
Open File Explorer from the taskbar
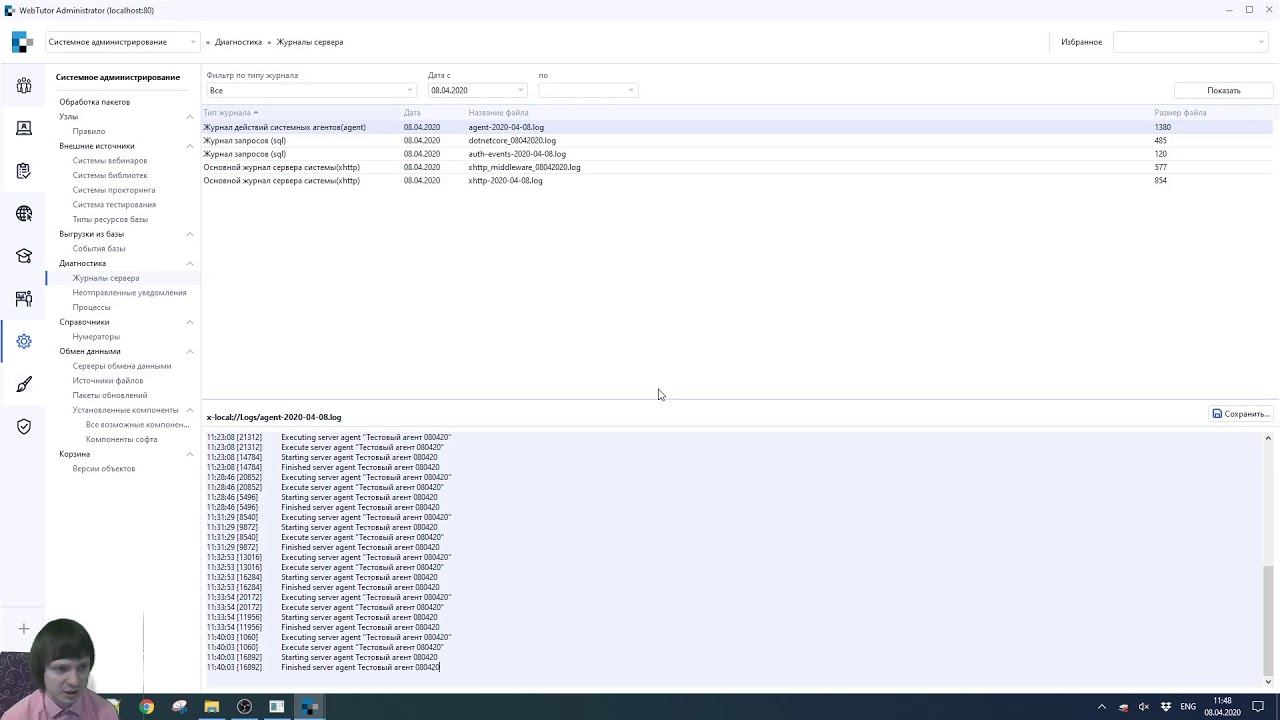pos(212,707)
